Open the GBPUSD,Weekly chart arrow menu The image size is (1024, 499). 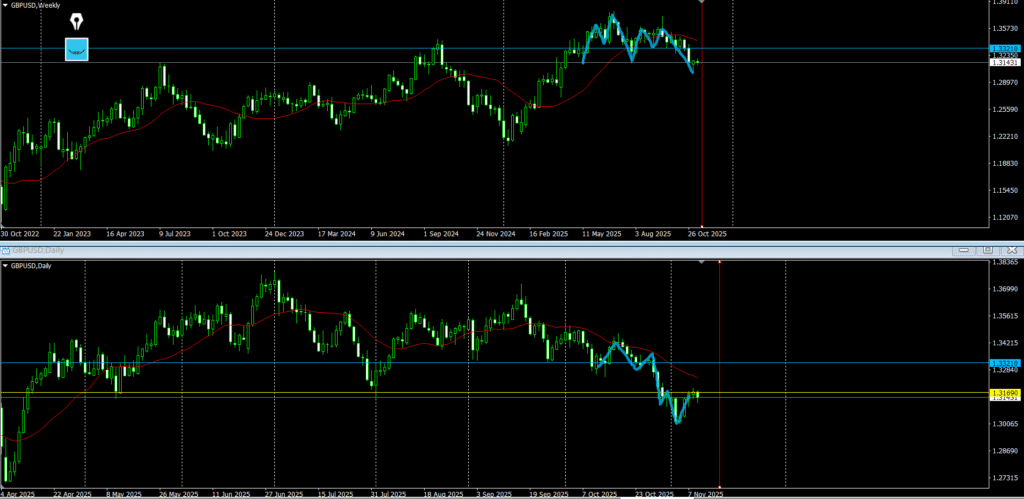click(x=5, y=6)
